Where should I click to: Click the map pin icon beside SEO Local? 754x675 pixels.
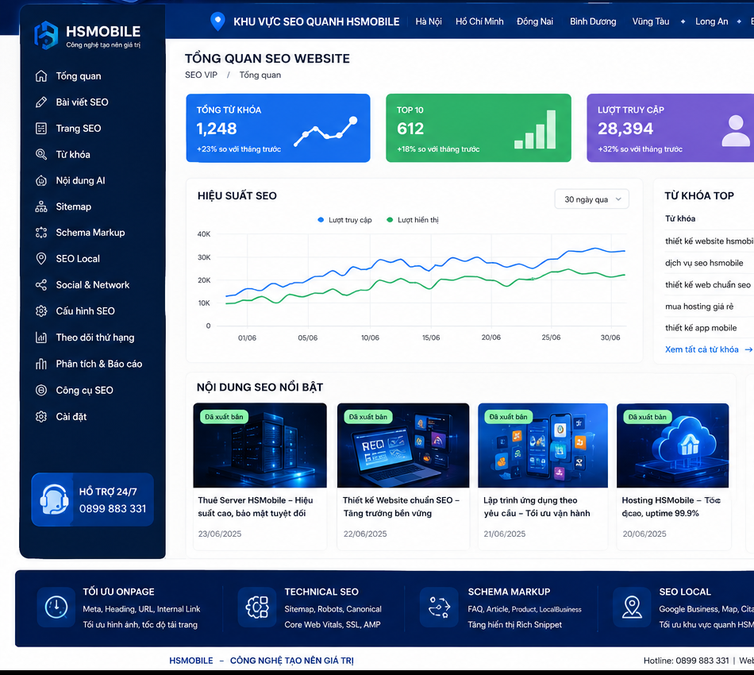41,259
